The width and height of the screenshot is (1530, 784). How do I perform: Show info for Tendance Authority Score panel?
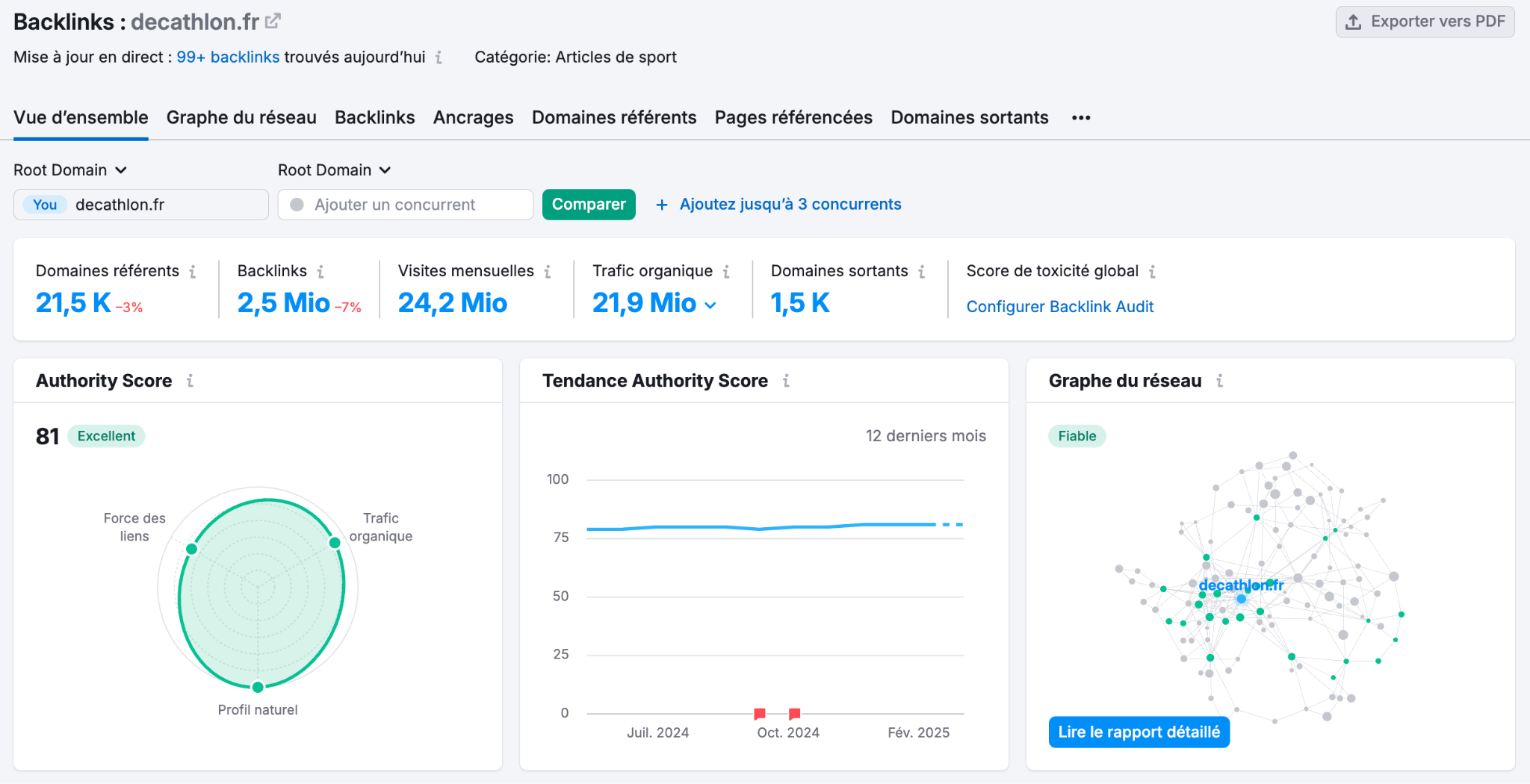[x=786, y=381]
